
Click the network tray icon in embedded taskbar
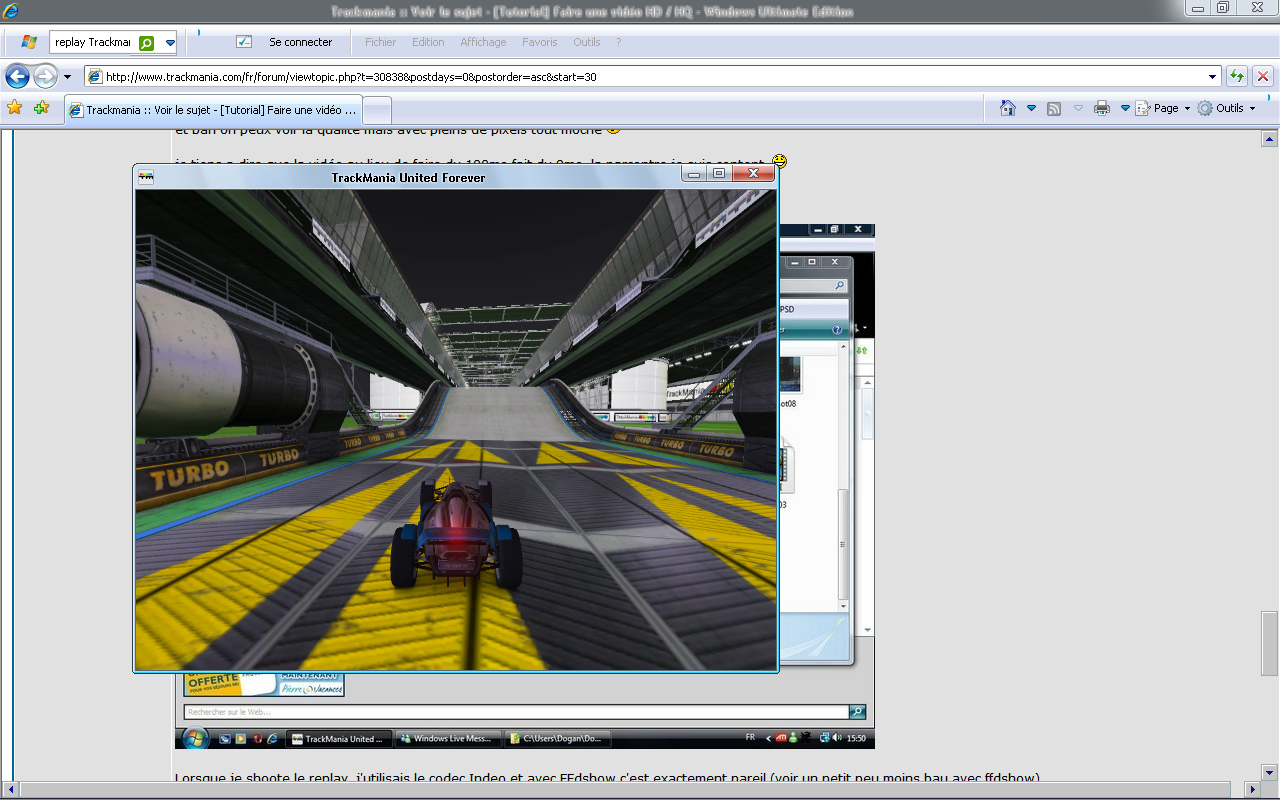click(824, 738)
